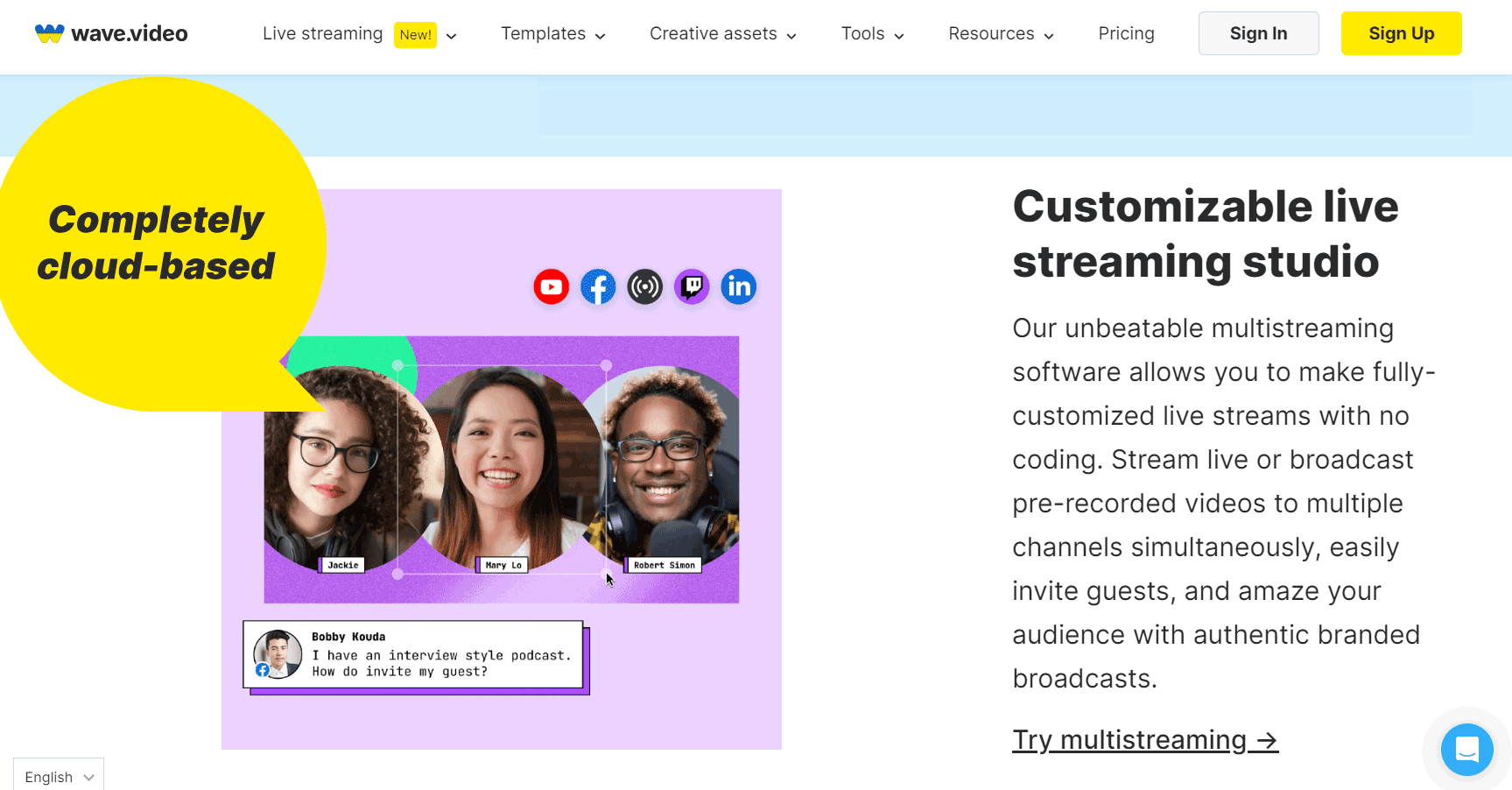Click the Customizable live streaming studio heading
1512x790 pixels.
tap(1206, 234)
